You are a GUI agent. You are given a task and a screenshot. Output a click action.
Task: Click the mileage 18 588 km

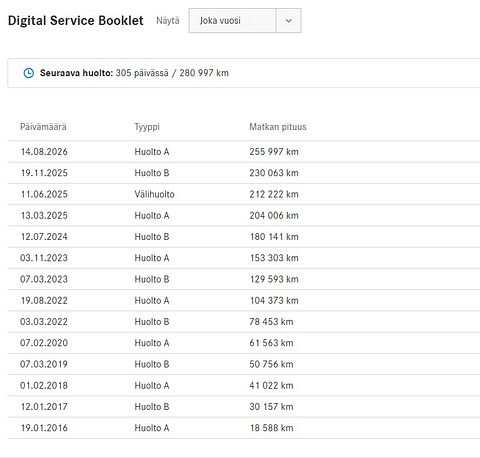[x=272, y=428]
